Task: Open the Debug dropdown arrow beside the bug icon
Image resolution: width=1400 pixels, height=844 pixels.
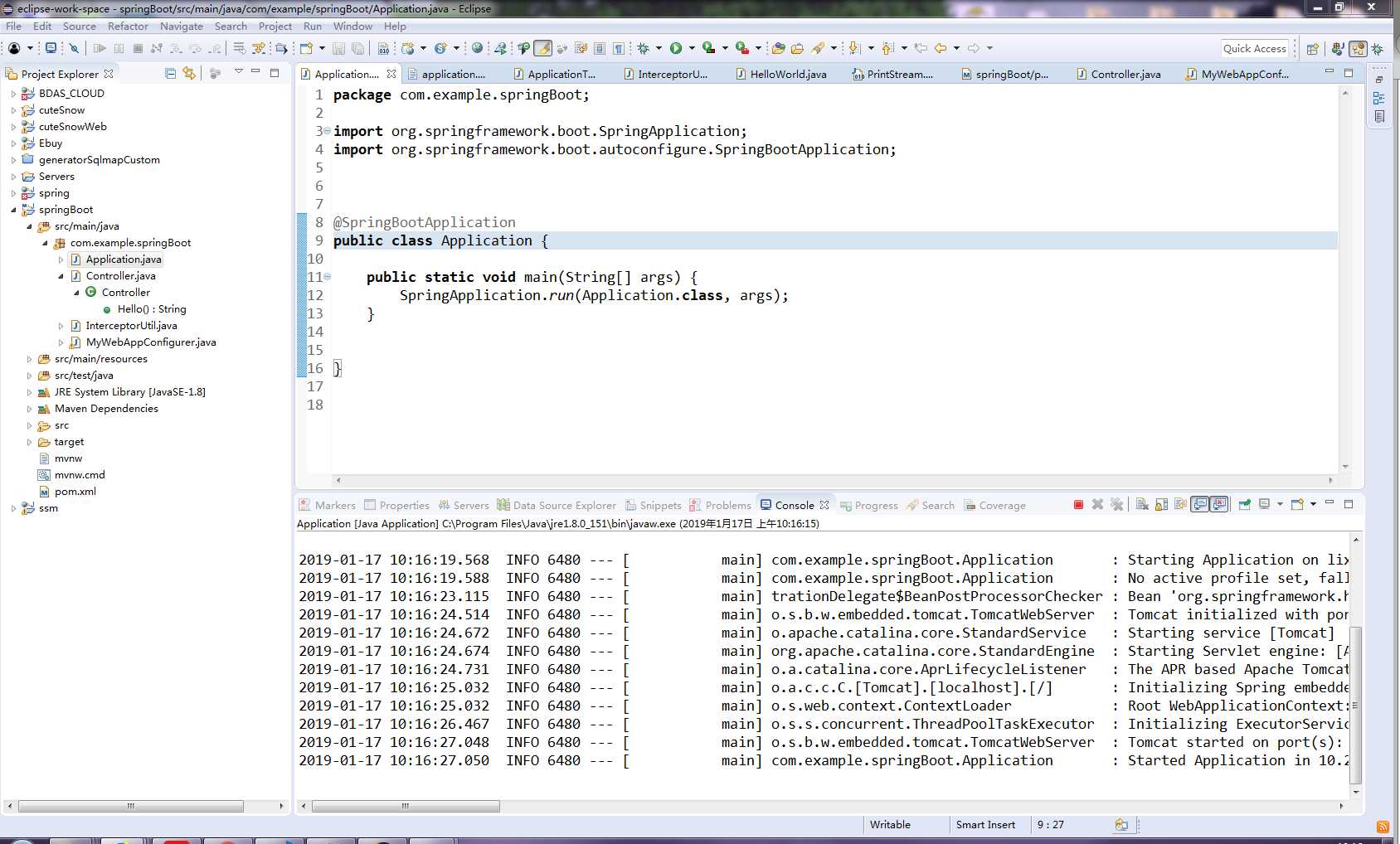Action: coord(659,48)
